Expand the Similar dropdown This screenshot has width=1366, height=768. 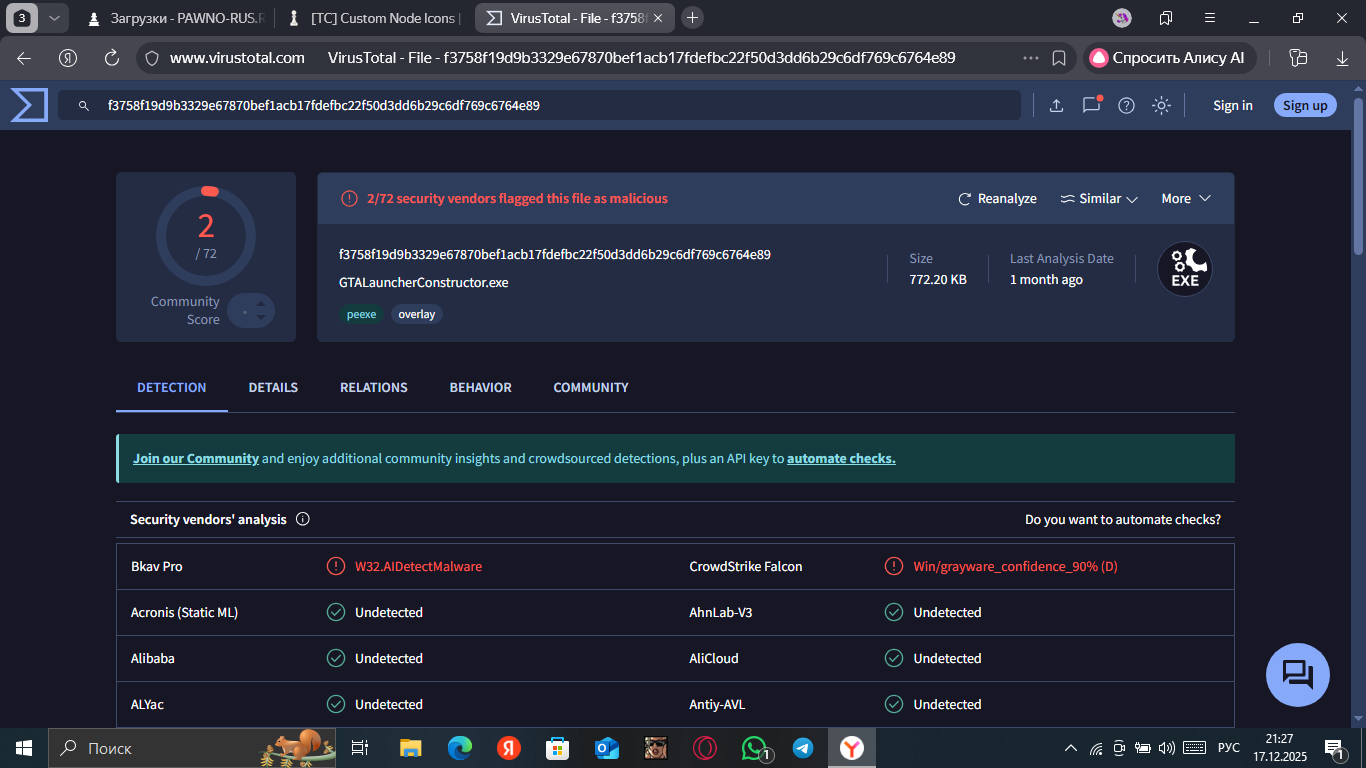point(1099,199)
